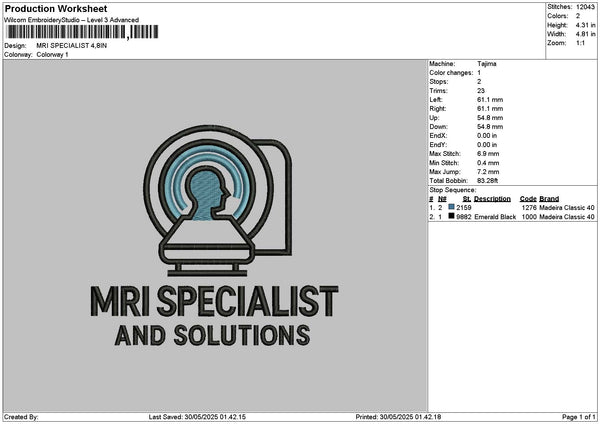
Task: Click the barcode under the Wilcom header
Action: coord(82,32)
